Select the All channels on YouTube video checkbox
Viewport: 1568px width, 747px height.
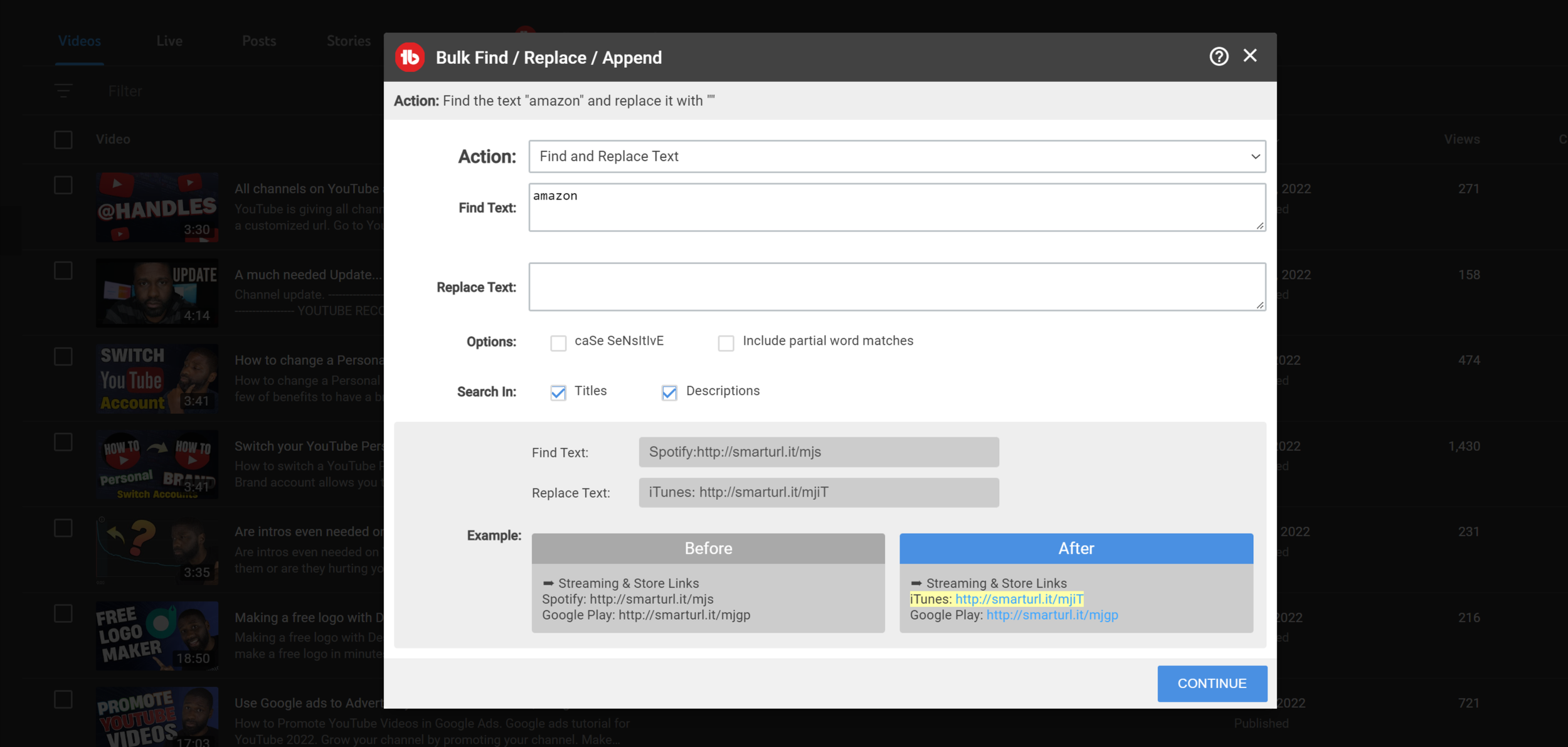coord(63,185)
